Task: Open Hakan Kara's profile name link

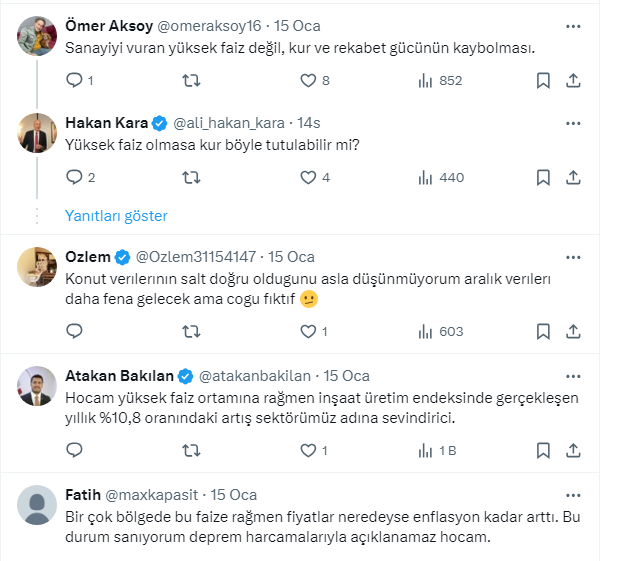Action: click(106, 123)
